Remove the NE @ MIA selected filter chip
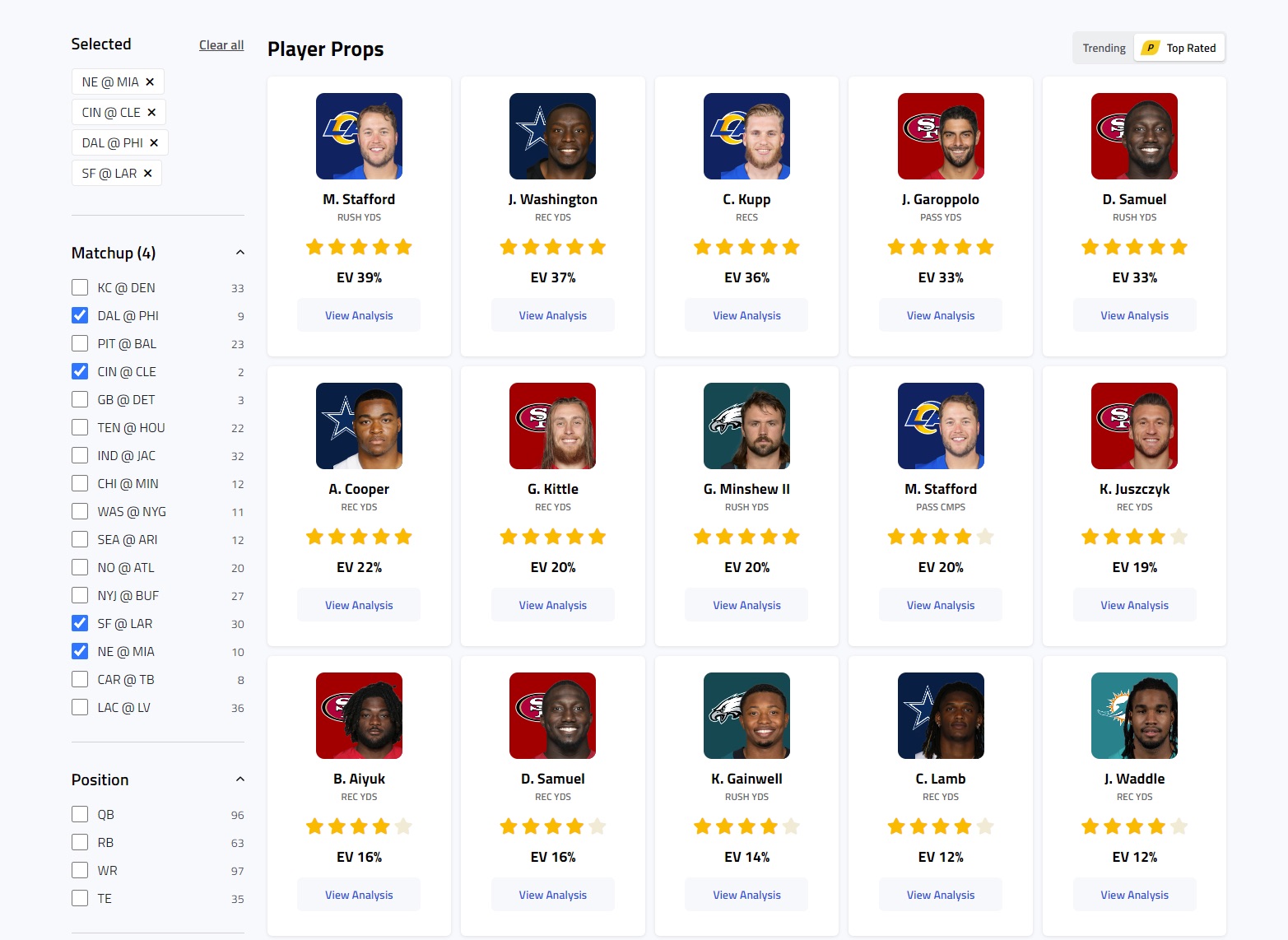Image resolution: width=1288 pixels, height=940 pixels. [x=150, y=81]
